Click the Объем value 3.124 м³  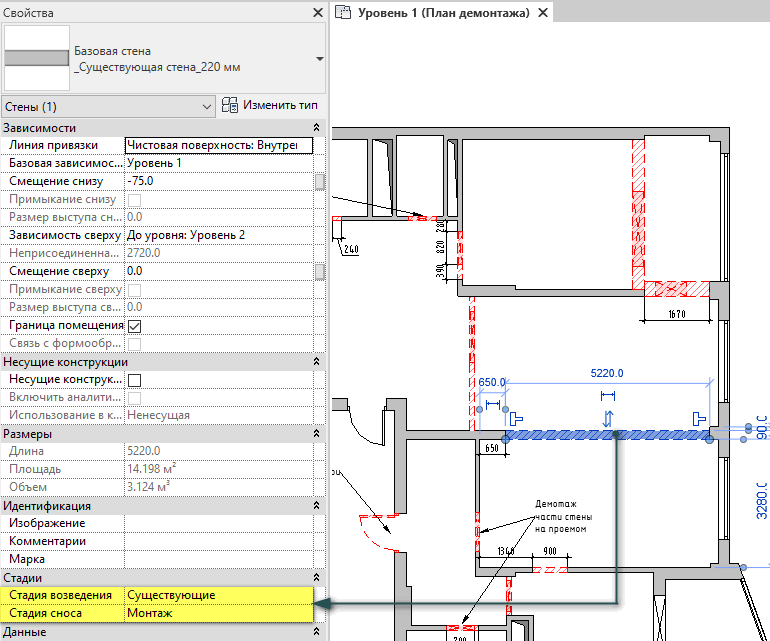coord(219,487)
